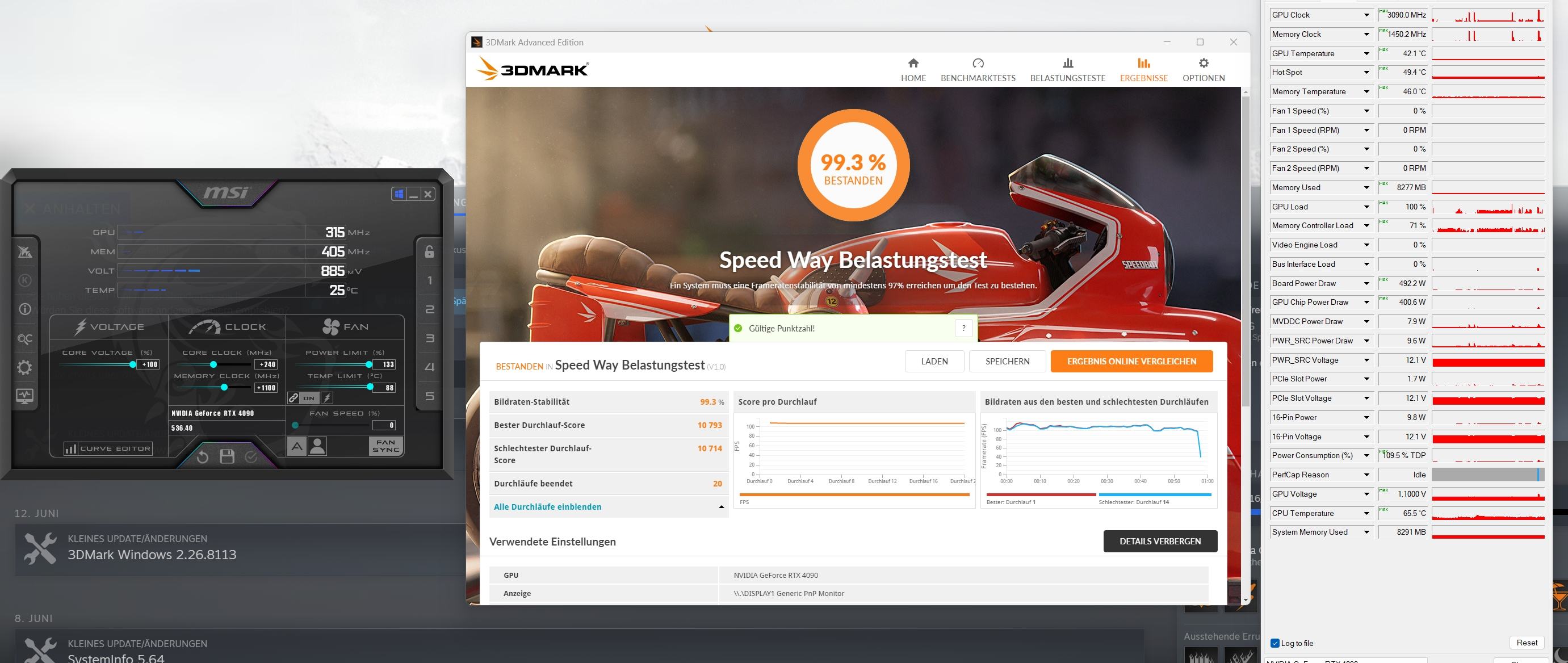Viewport: 1568px width, 663px height.
Task: Click the Reset button in the sensor panel
Action: click(1527, 643)
